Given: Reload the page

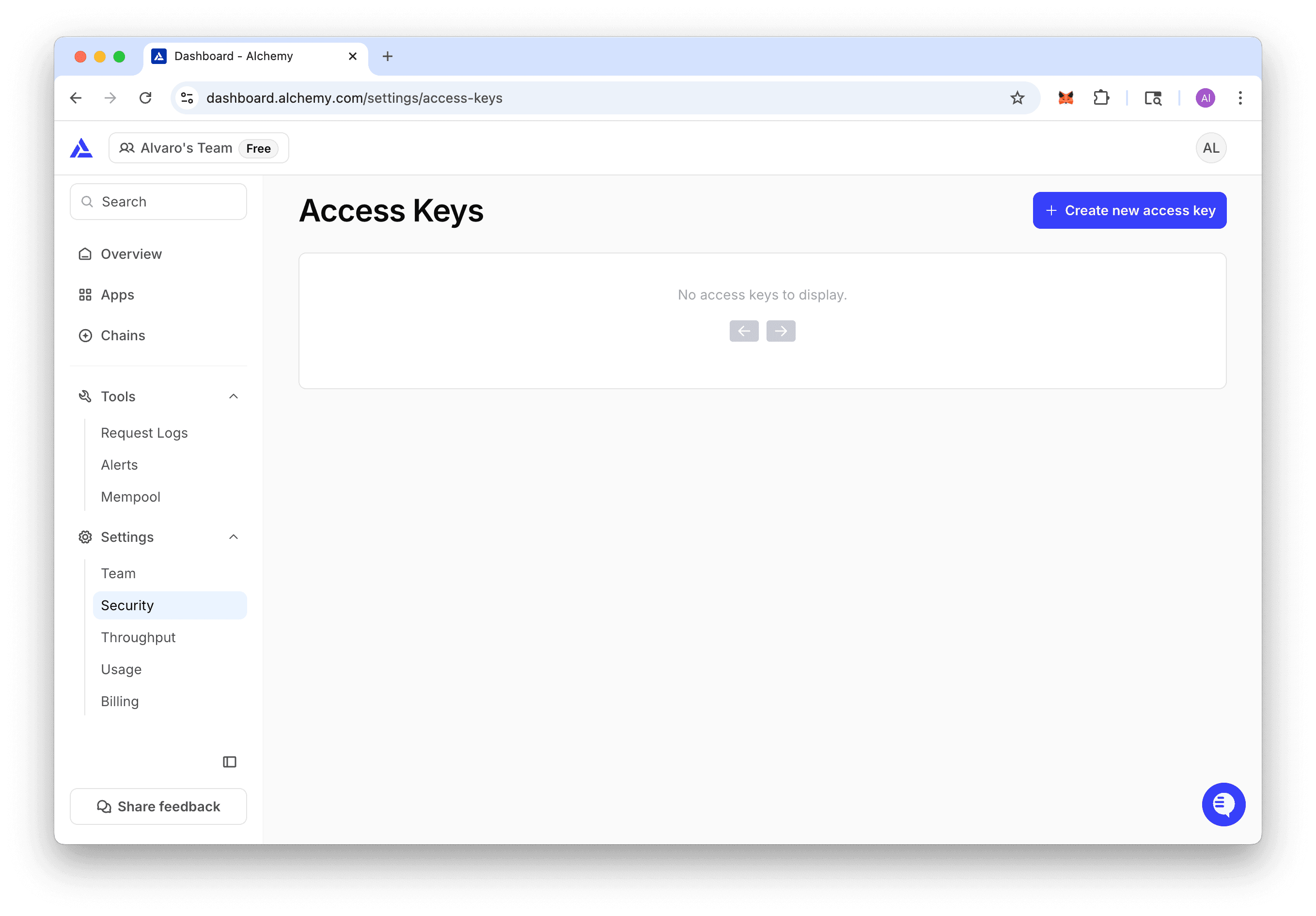Looking at the screenshot, I should (145, 98).
